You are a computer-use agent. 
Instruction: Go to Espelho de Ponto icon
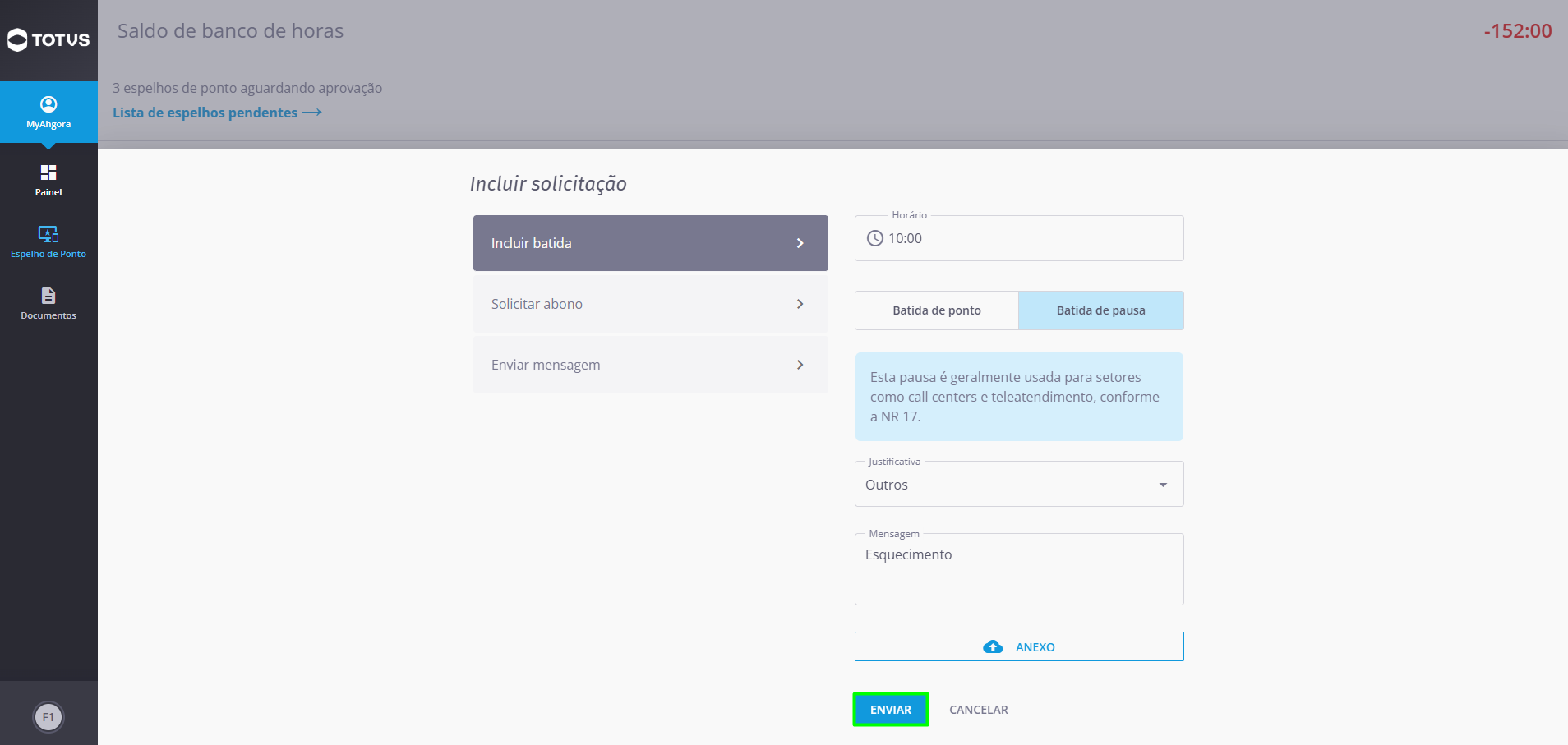coord(48,234)
